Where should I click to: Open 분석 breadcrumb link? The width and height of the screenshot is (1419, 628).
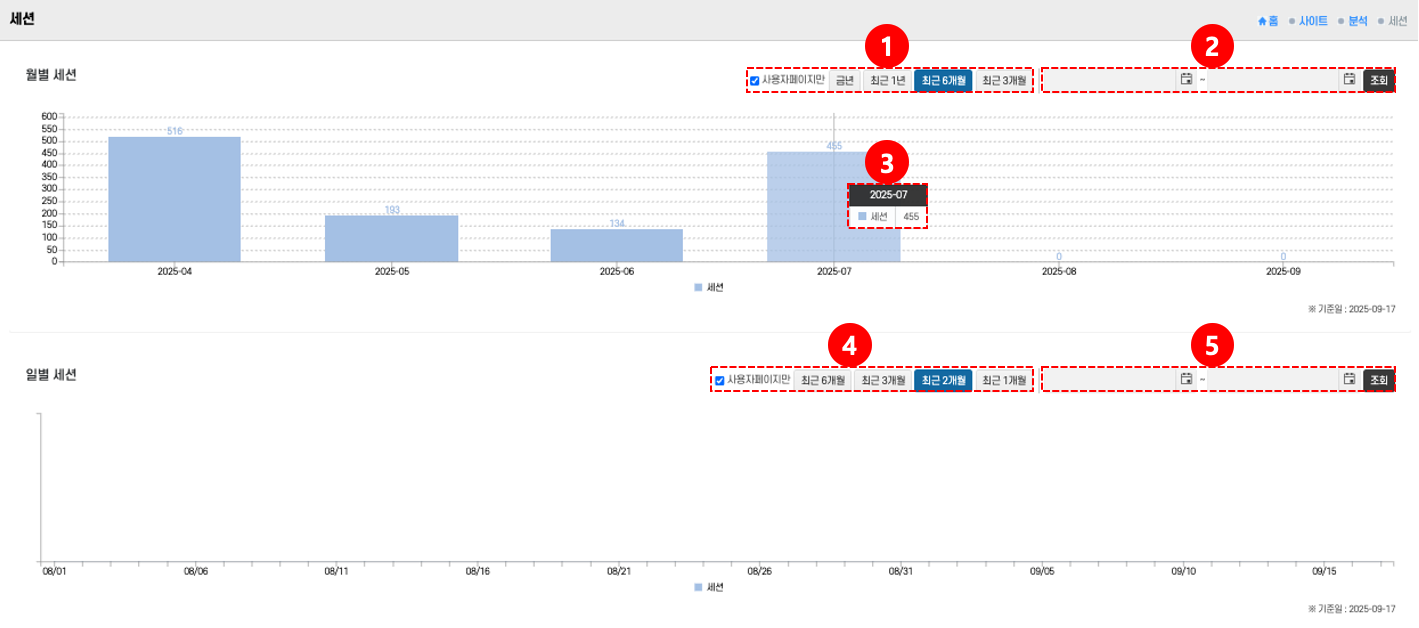1358,21
